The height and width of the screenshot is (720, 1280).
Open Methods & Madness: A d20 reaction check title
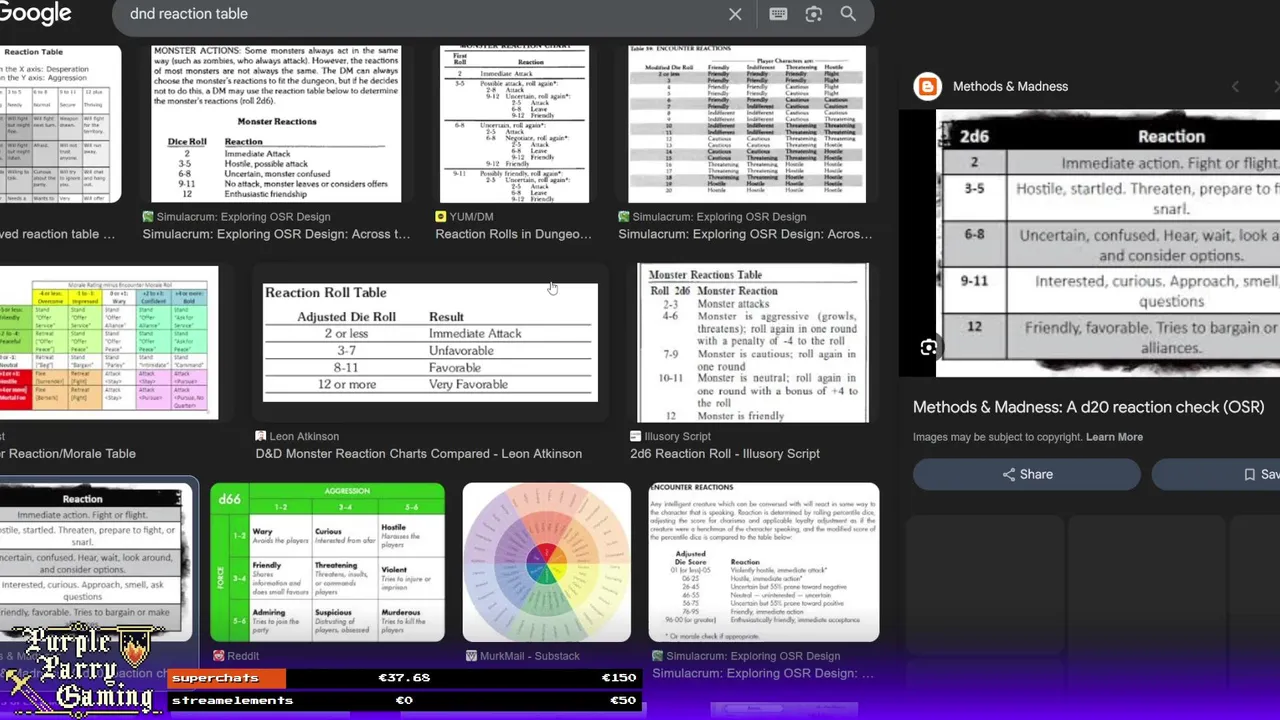point(1088,407)
